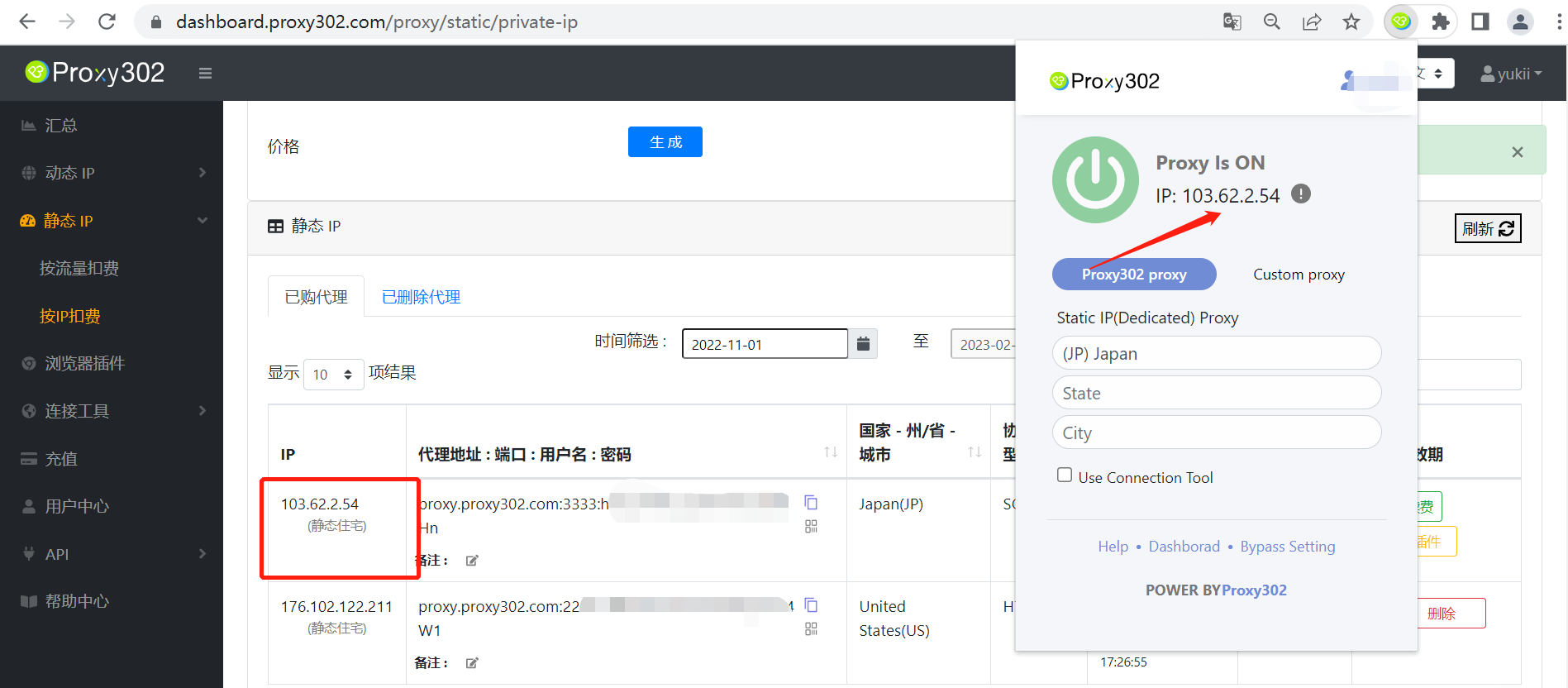1568x688 pixels.
Task: Open yukii user account dropdown
Action: 1511,74
